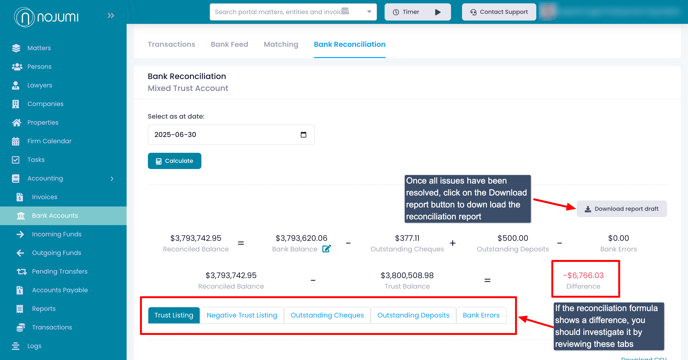This screenshot has width=688, height=360.
Task: Click the Nojumi logo
Action: click(46, 17)
